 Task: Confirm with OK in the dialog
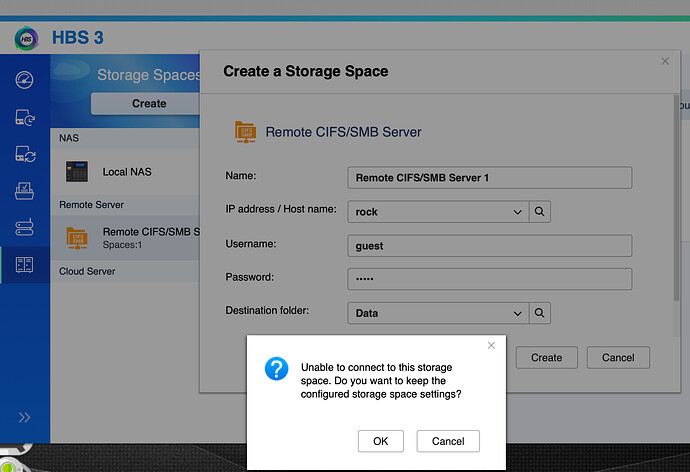(381, 441)
